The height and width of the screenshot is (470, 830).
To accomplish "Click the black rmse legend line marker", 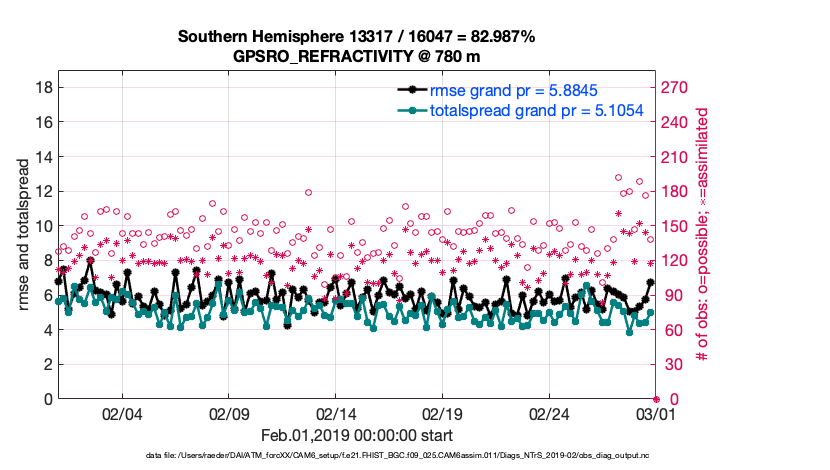I will pyautogui.click(x=411, y=90).
